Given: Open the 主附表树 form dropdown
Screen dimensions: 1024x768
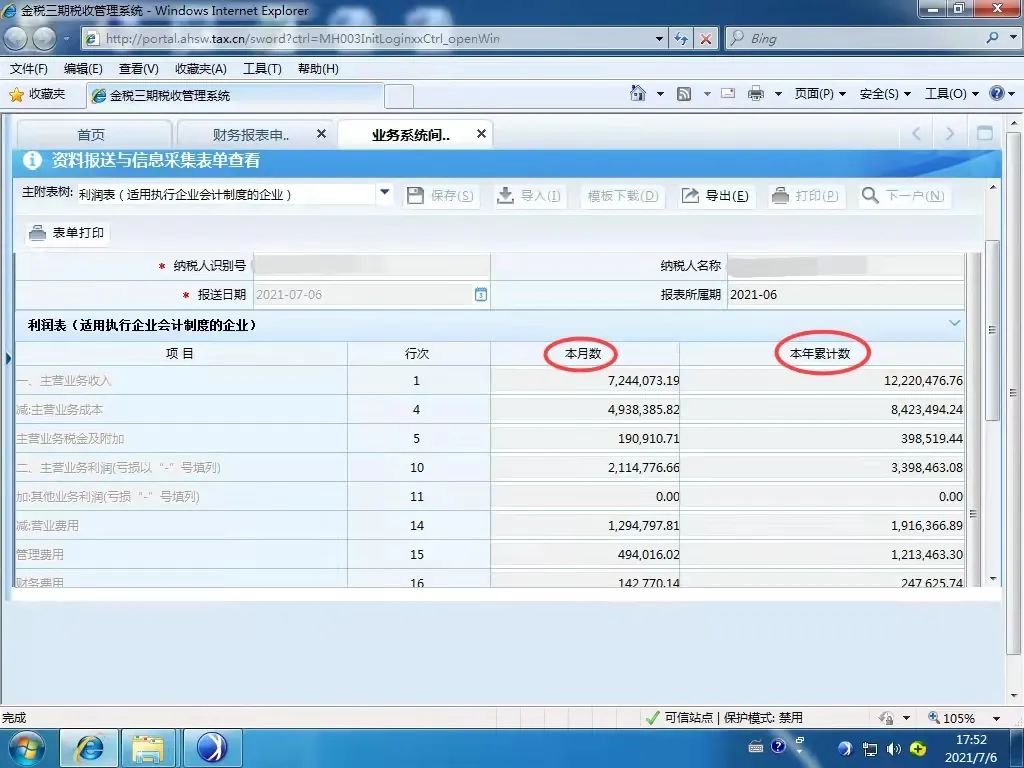Looking at the screenshot, I should [x=385, y=194].
